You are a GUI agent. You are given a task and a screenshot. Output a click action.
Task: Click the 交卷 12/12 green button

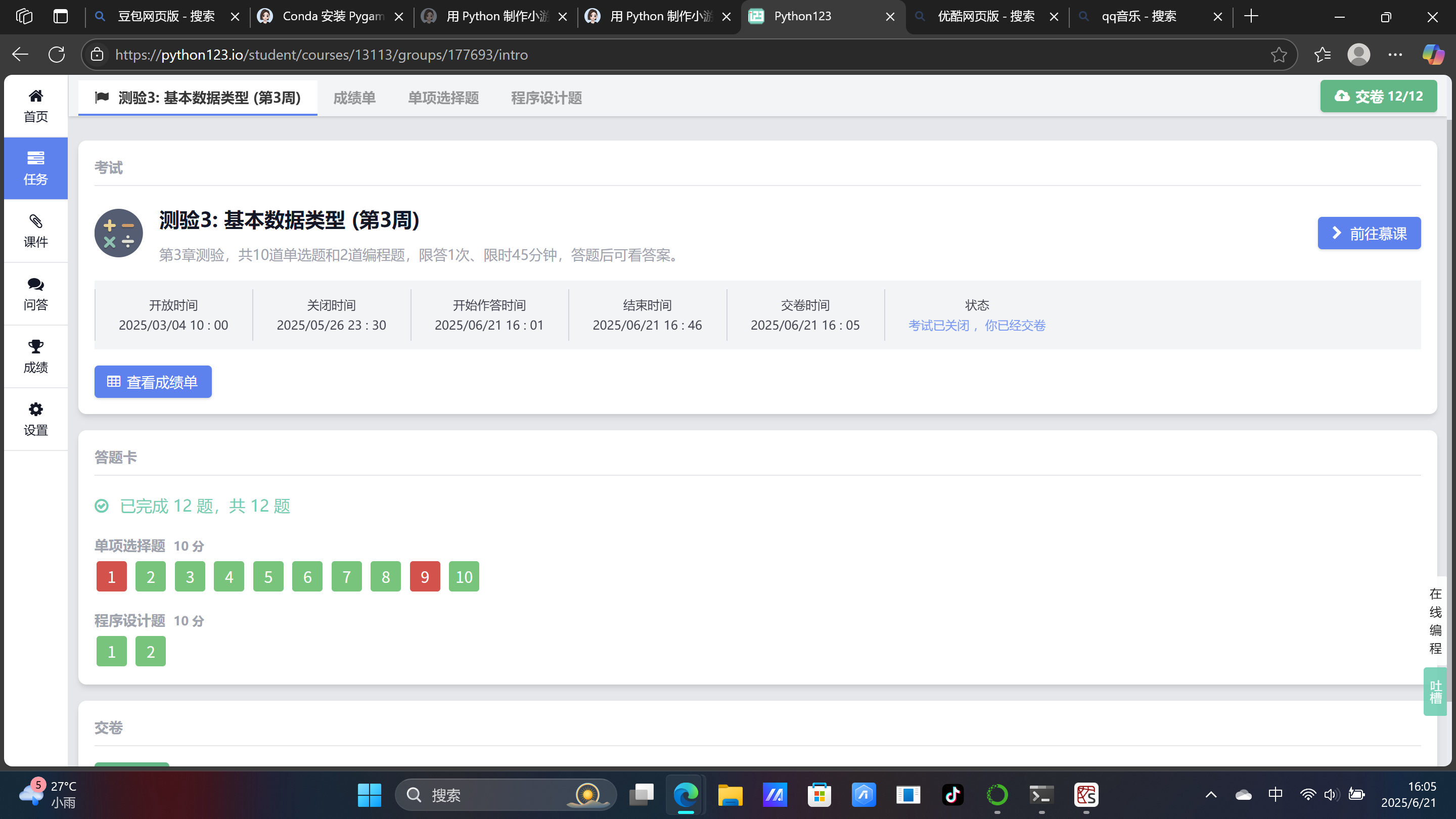tap(1378, 96)
